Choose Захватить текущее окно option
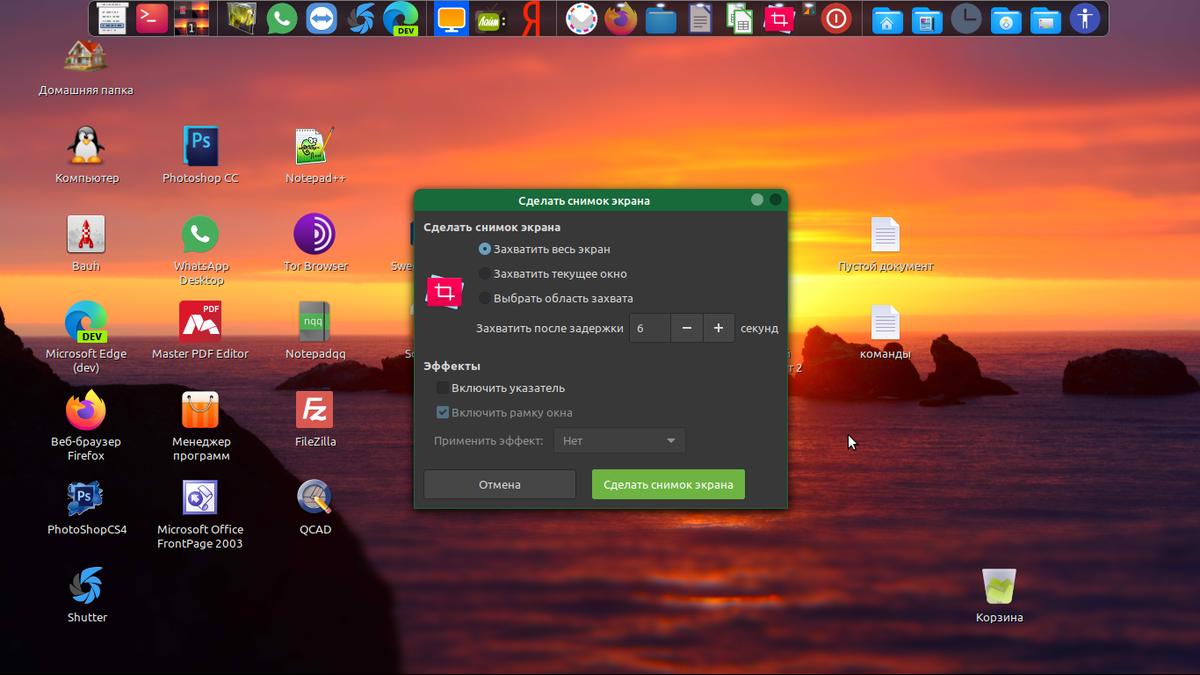 [553, 273]
